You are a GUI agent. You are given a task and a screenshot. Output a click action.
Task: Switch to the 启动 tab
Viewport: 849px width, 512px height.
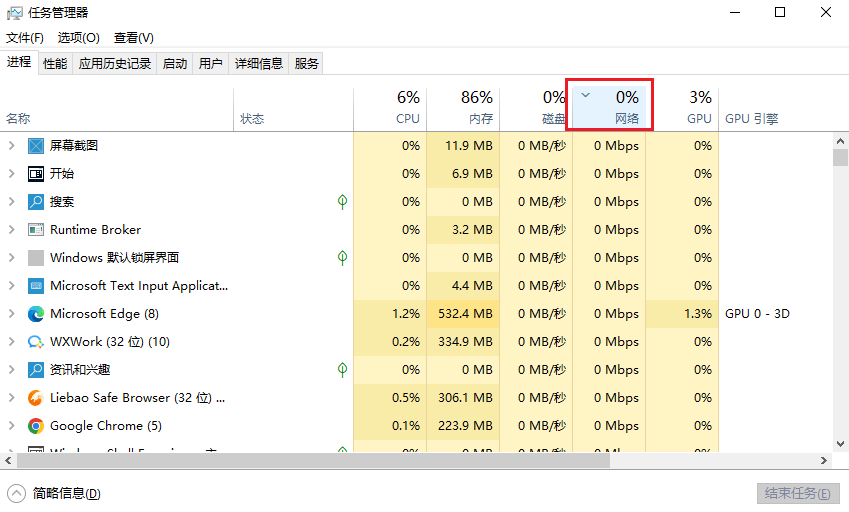(x=175, y=64)
